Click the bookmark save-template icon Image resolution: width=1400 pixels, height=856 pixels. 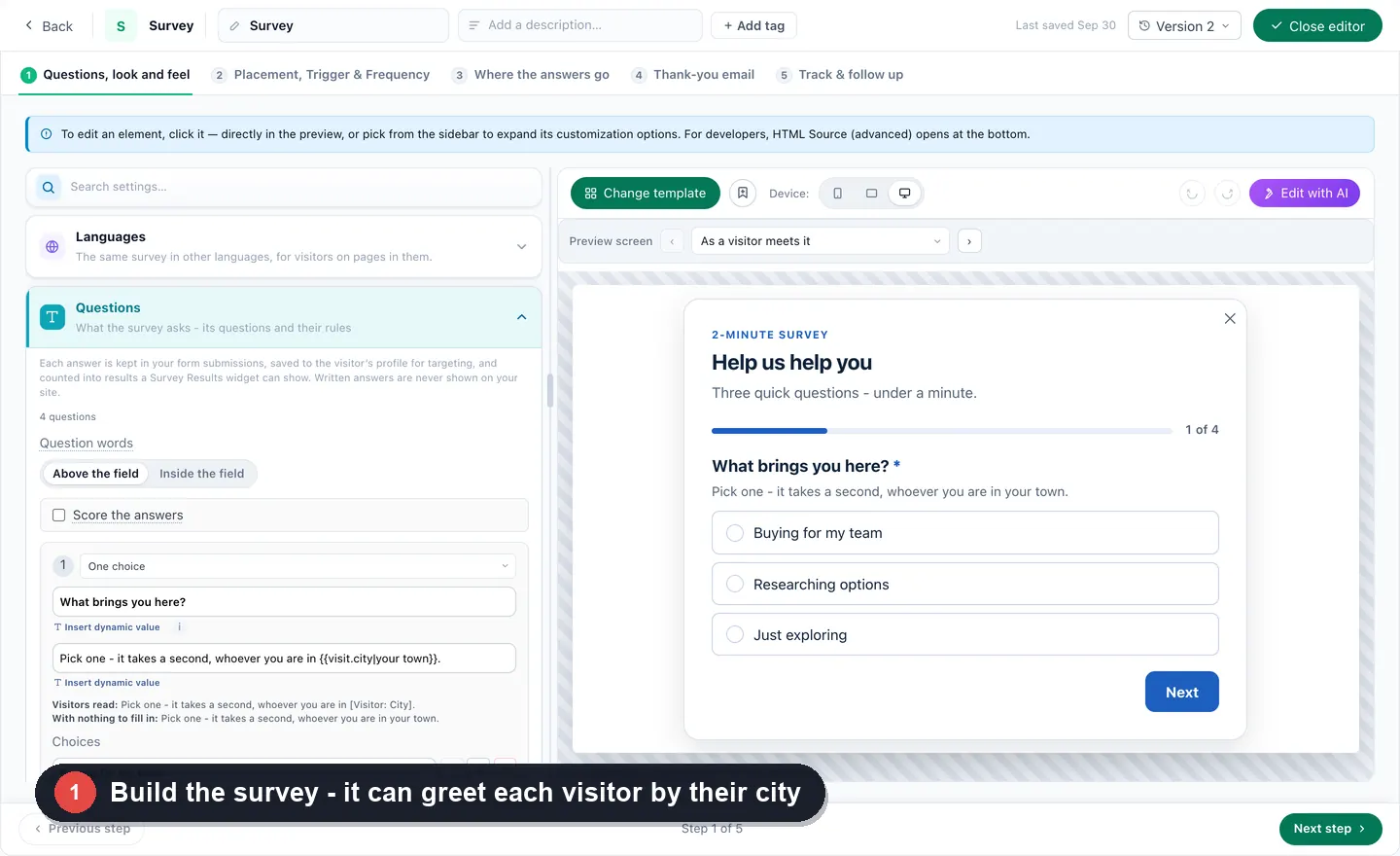tap(743, 194)
